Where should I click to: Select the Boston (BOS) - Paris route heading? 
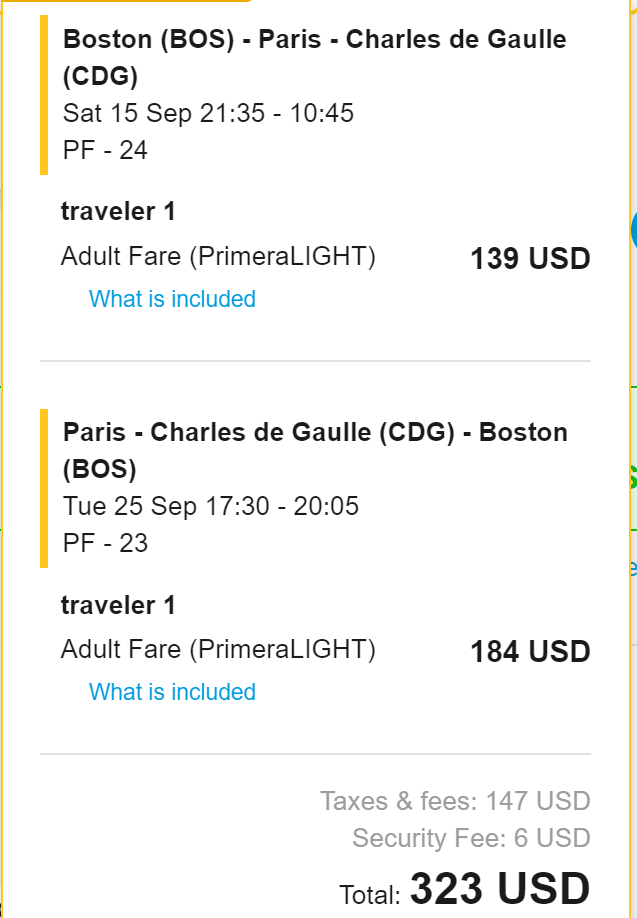[x=314, y=57]
